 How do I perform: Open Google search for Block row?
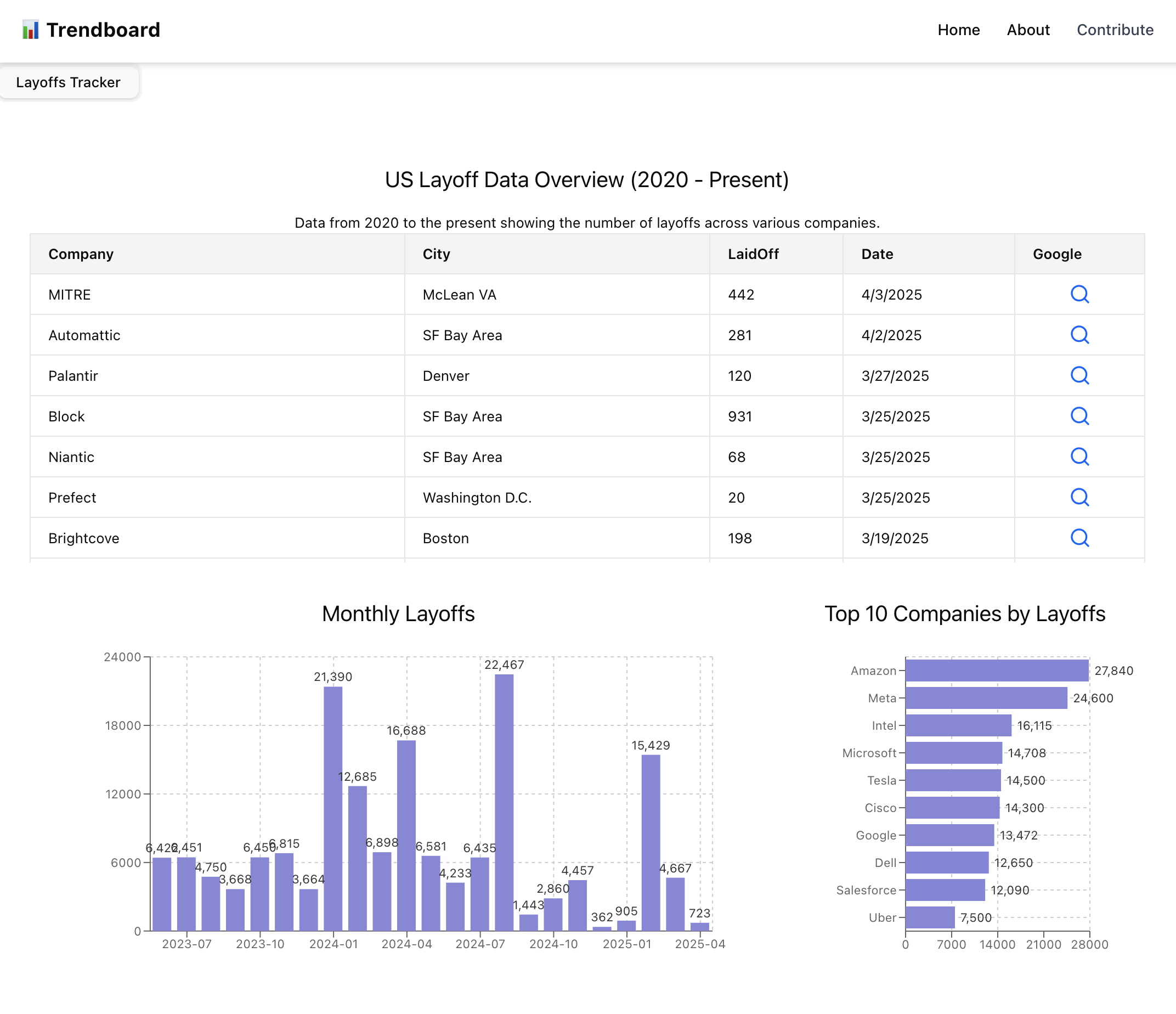[1079, 416]
